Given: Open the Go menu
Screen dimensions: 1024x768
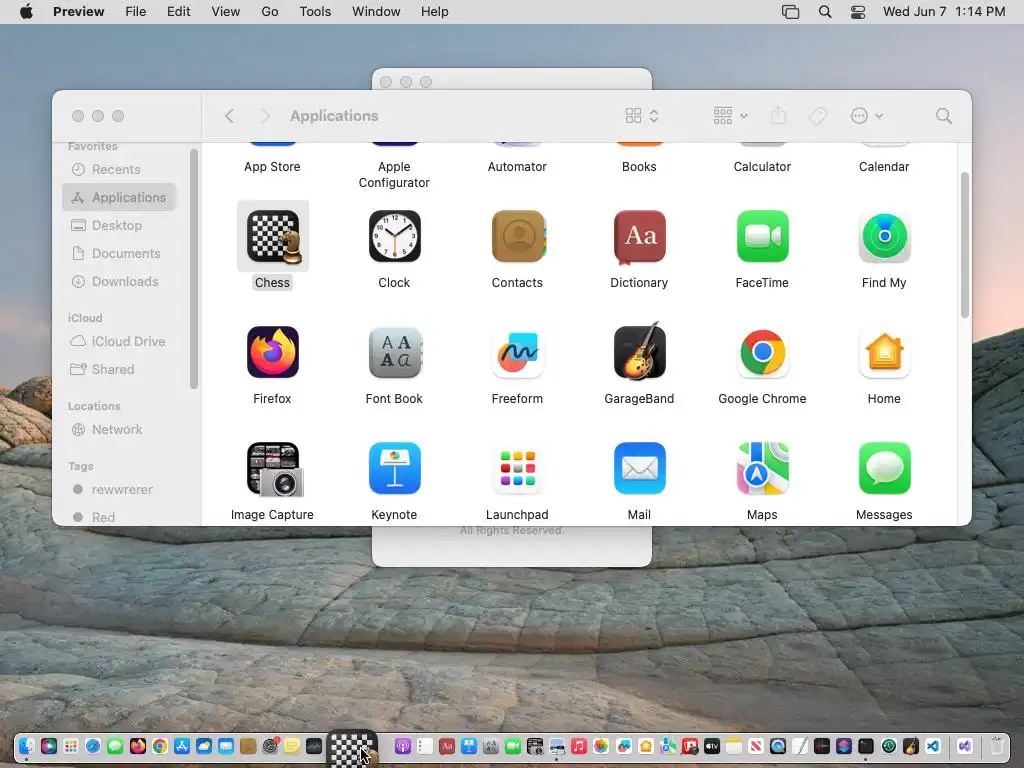Looking at the screenshot, I should tap(270, 12).
